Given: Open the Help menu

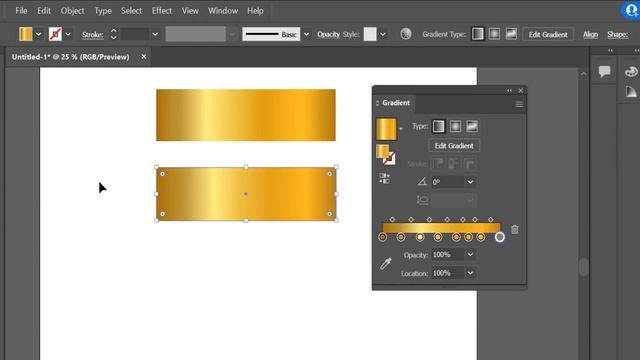Looking at the screenshot, I should tap(255, 11).
